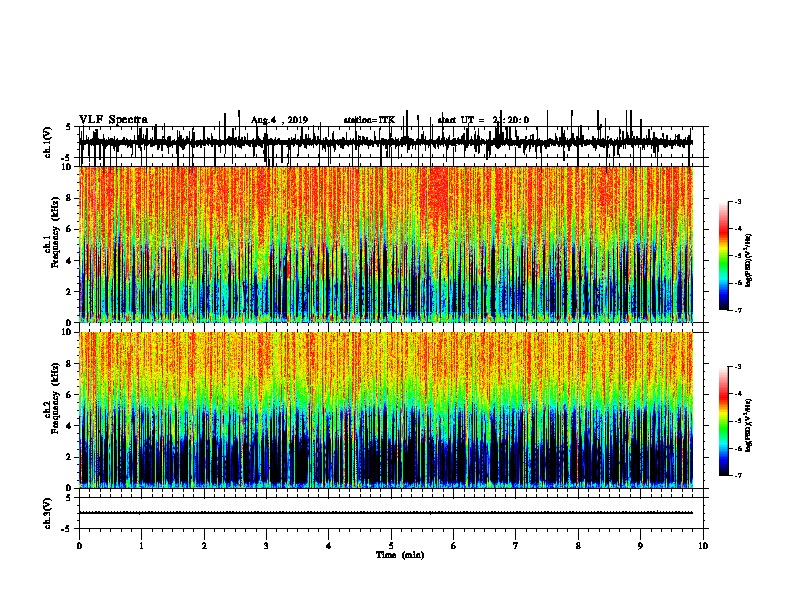Image resolution: width=792 pixels, height=612 pixels.
Task: Click the ch.1 voltage waveform trace
Action: coord(385,143)
